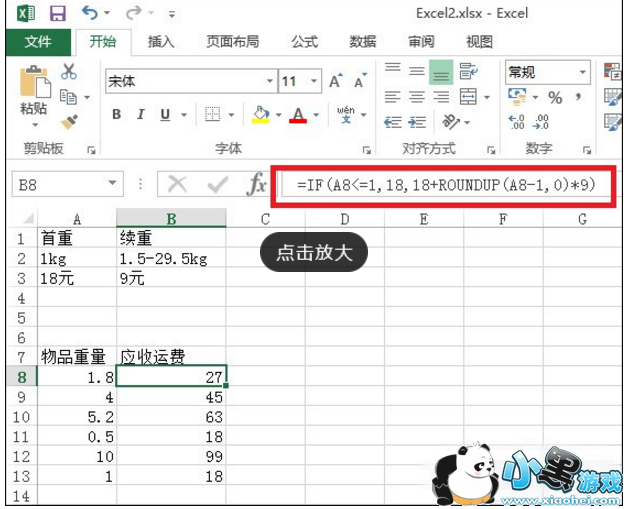
Task: Switch to the 开始 tab
Action: [x=102, y=42]
